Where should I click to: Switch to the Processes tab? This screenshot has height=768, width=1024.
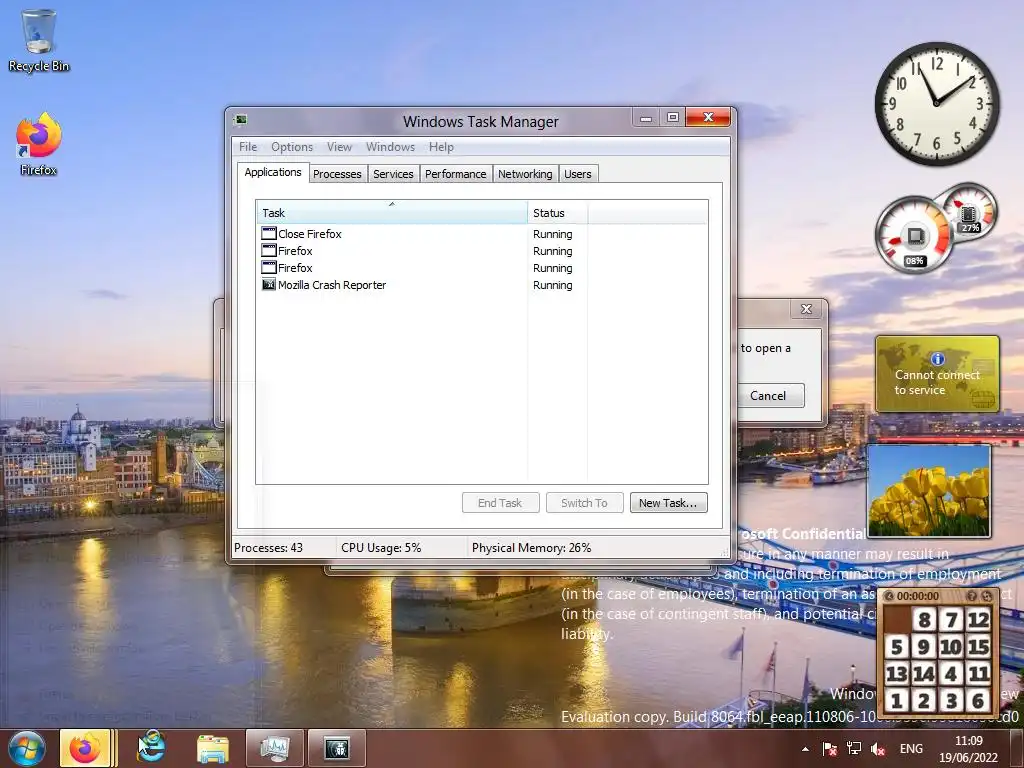coord(337,174)
